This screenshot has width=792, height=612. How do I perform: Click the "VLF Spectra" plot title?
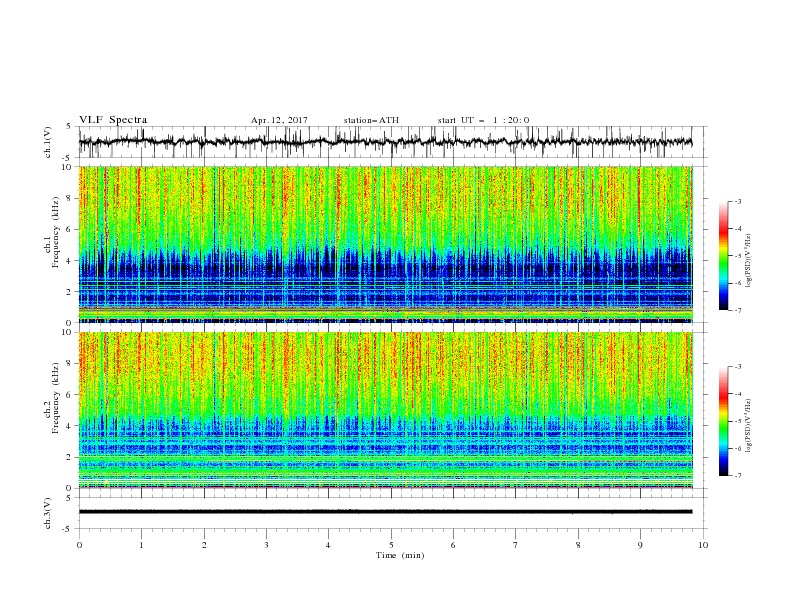(x=113, y=120)
